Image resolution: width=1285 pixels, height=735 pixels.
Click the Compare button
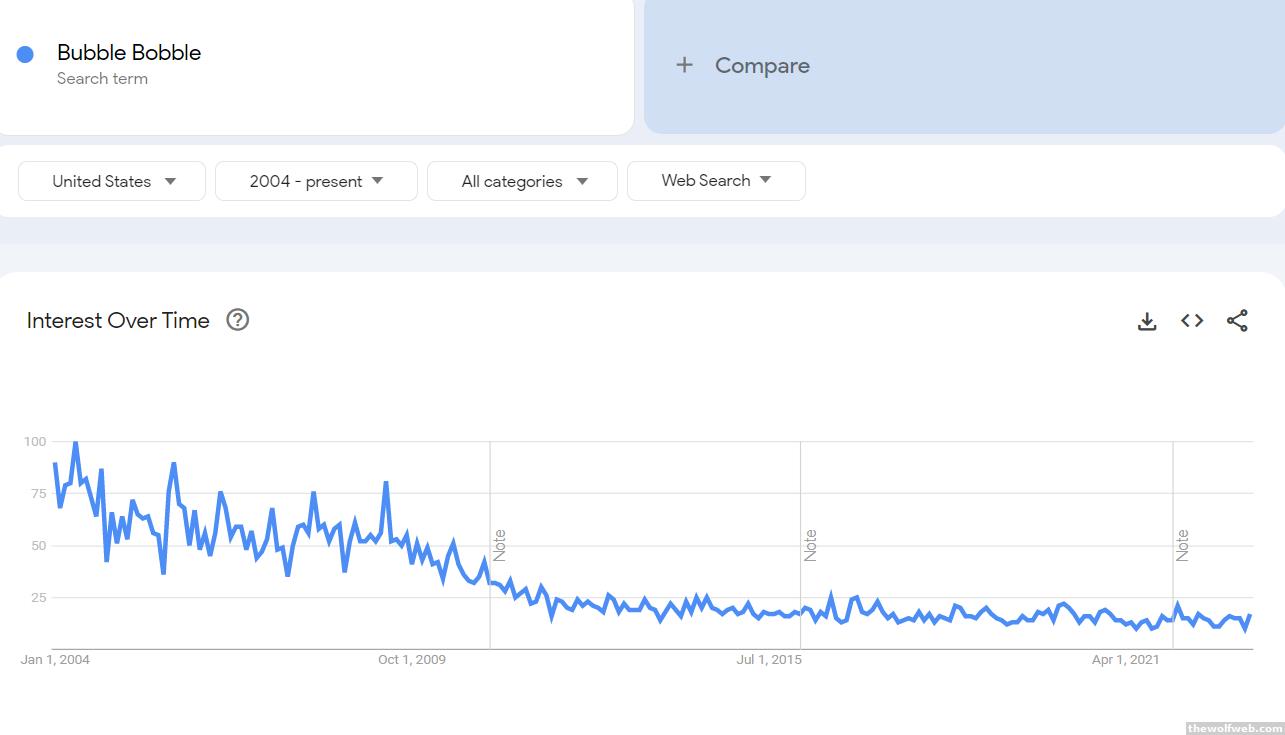point(762,66)
